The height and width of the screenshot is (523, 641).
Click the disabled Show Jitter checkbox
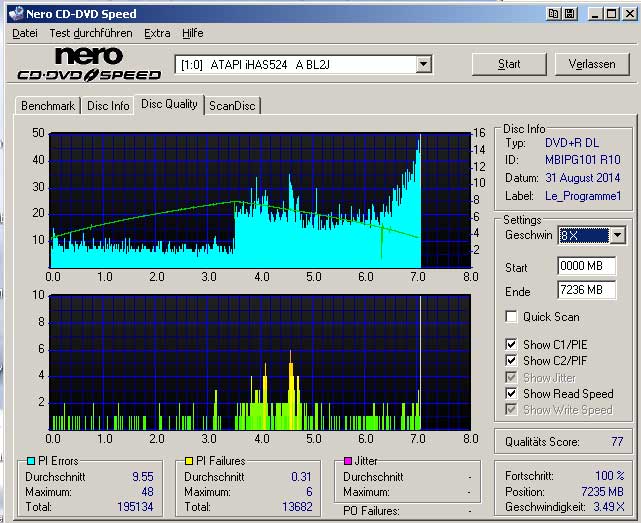tap(511, 377)
